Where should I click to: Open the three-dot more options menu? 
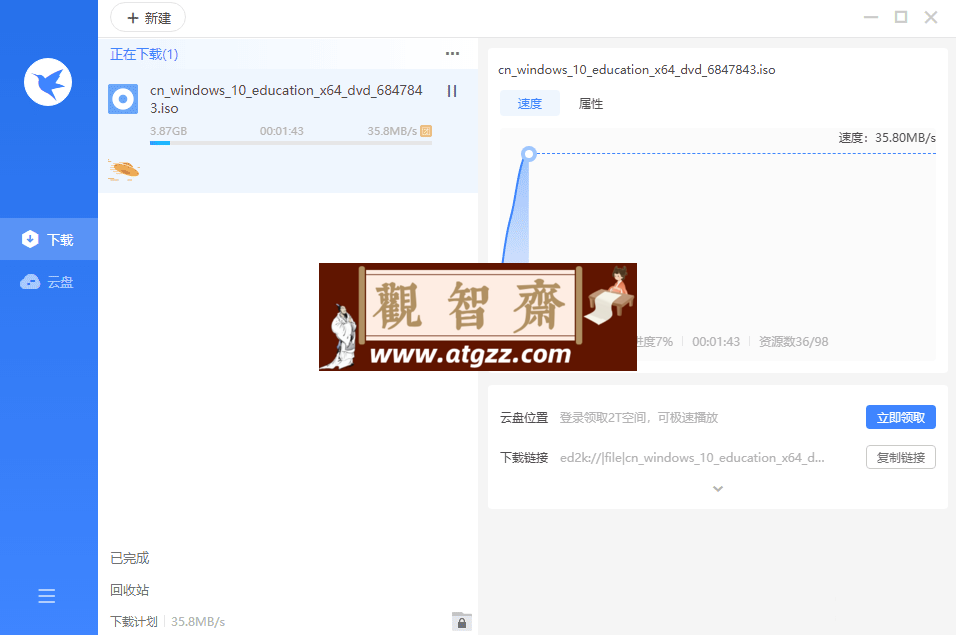coord(452,54)
